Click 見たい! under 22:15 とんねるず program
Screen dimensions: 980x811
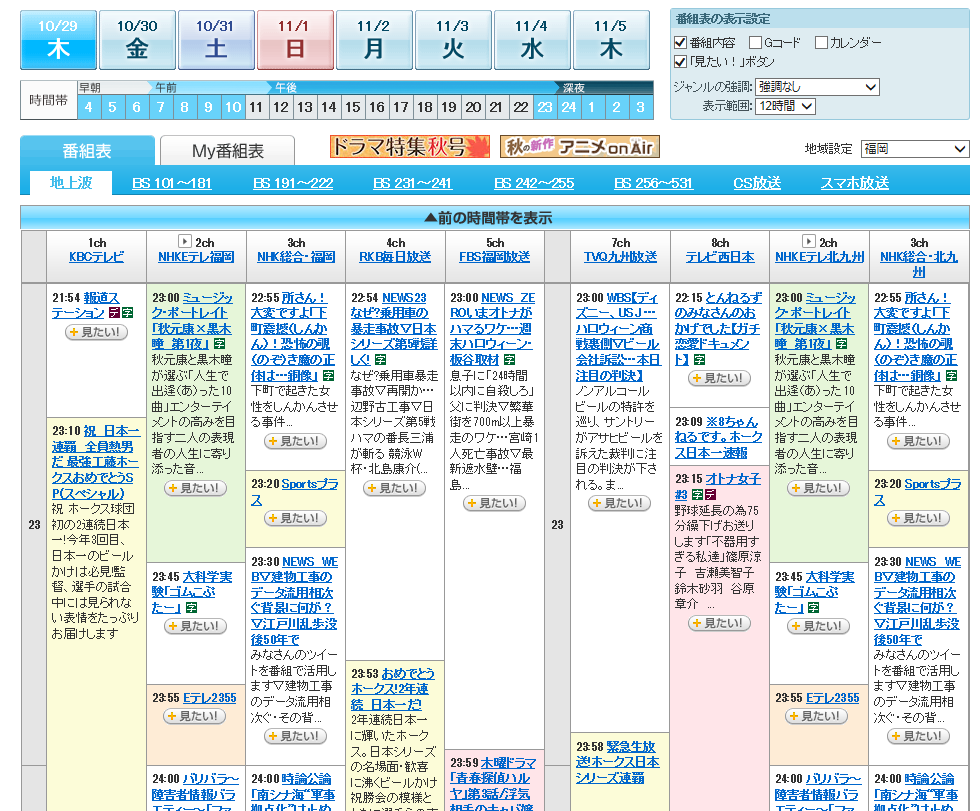pyautogui.click(x=719, y=378)
